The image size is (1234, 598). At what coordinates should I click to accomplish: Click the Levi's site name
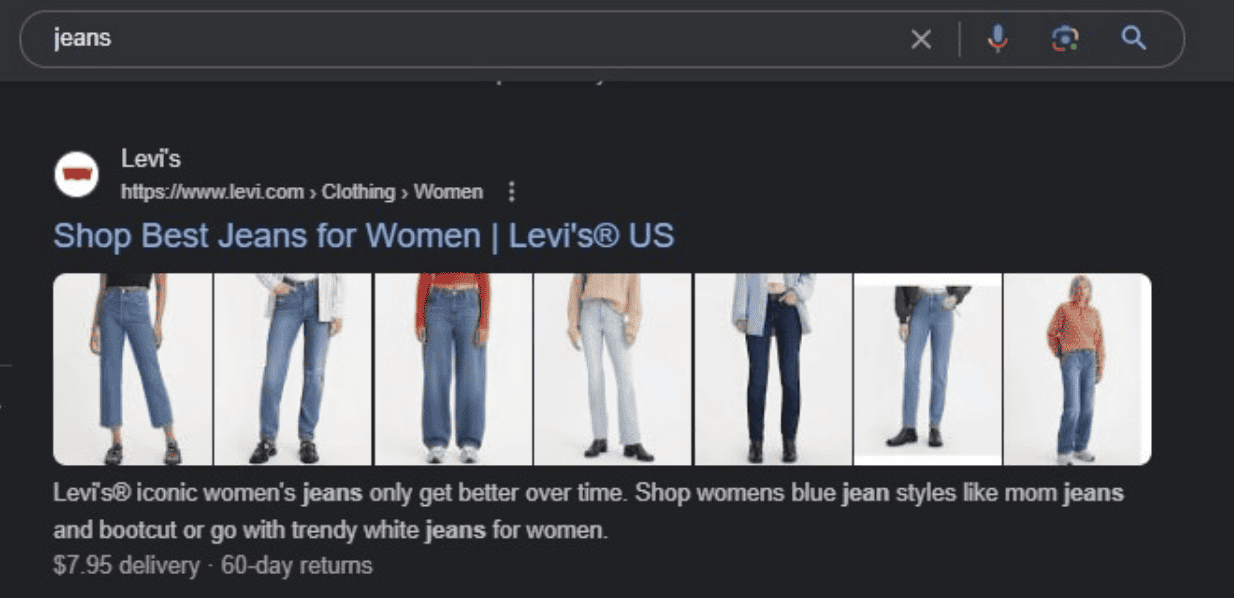click(151, 159)
